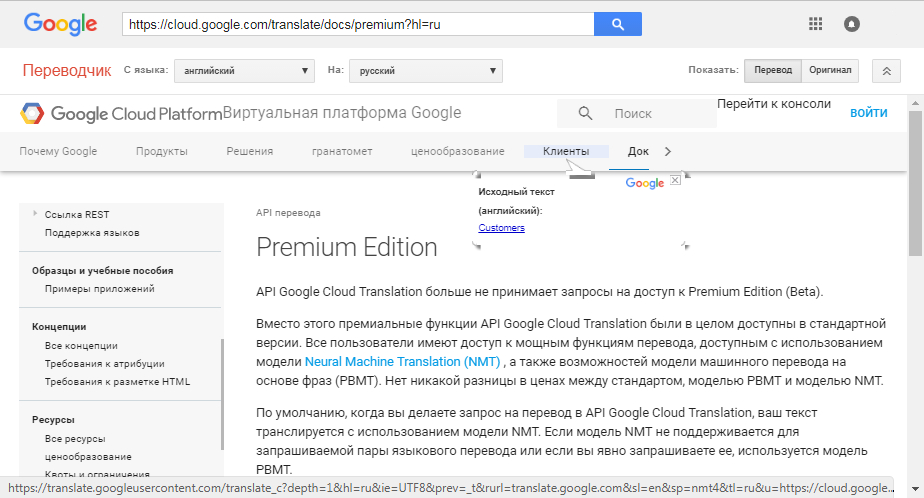Show more nav tabs with right chevron
The width and height of the screenshot is (924, 498).
click(x=668, y=151)
